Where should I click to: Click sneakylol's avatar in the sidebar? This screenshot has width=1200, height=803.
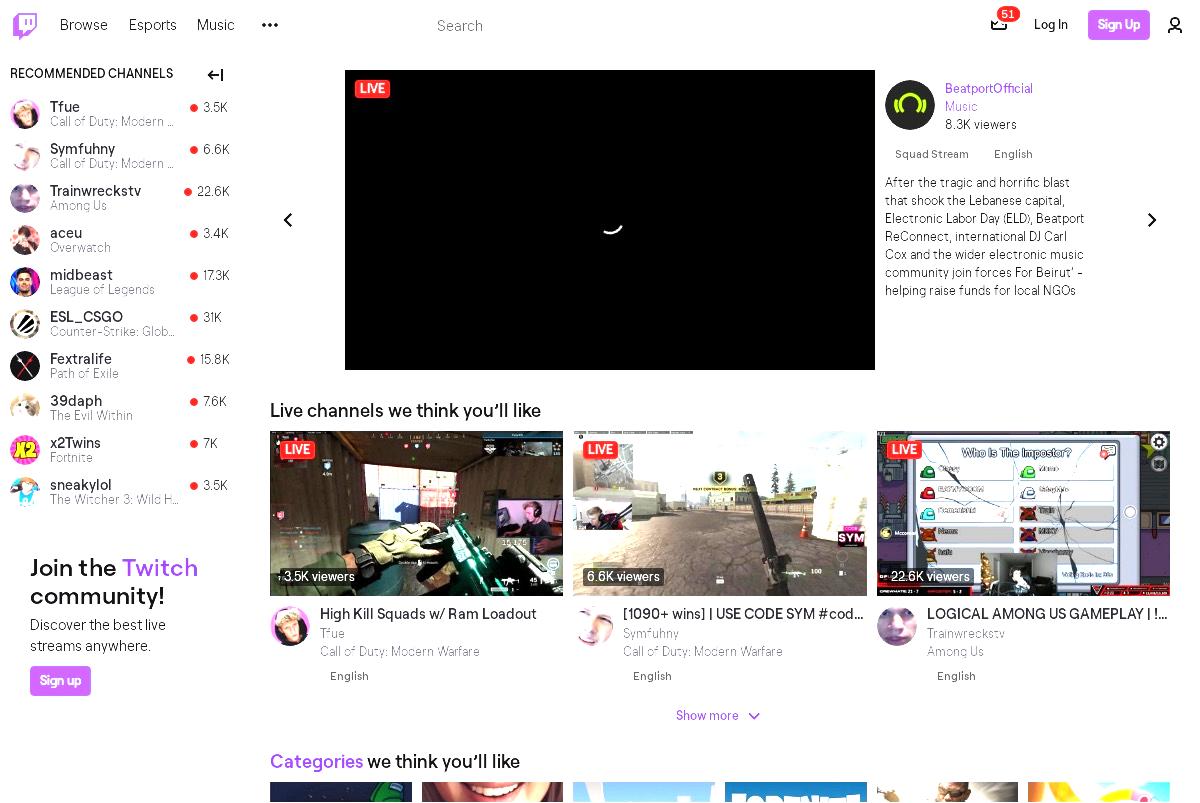(x=25, y=492)
